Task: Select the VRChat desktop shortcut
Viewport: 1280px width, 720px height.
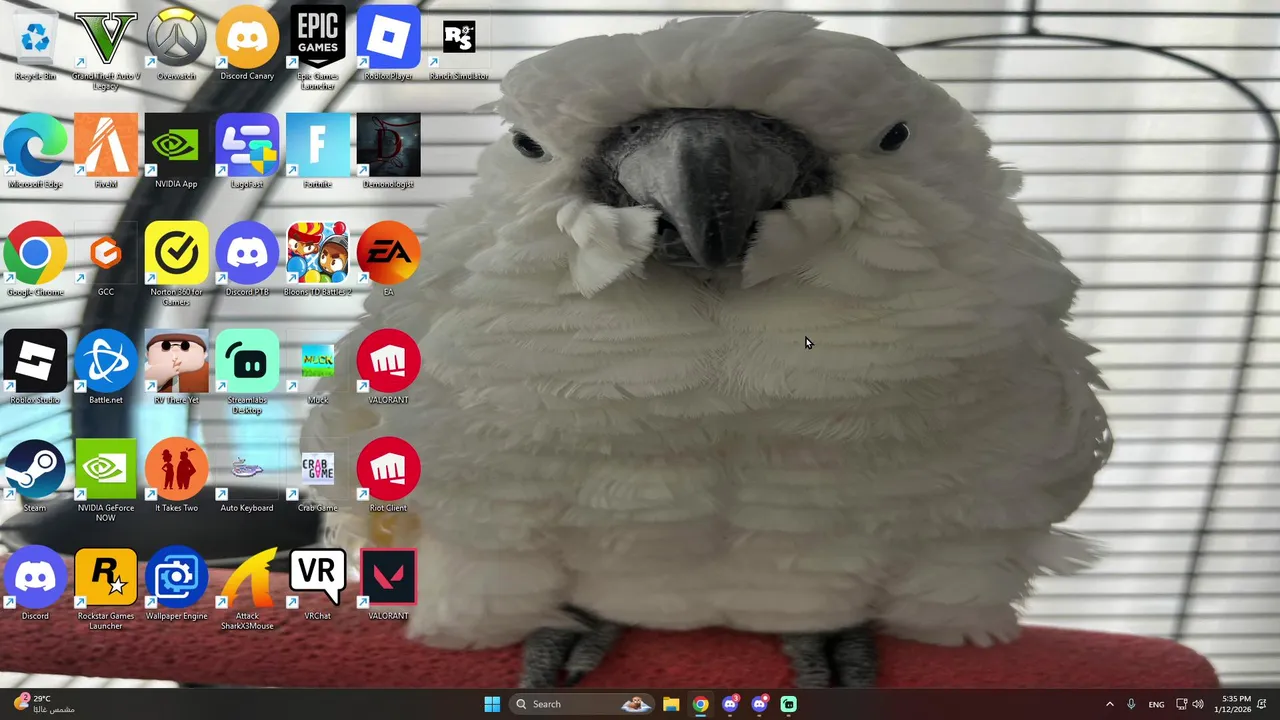Action: click(318, 585)
